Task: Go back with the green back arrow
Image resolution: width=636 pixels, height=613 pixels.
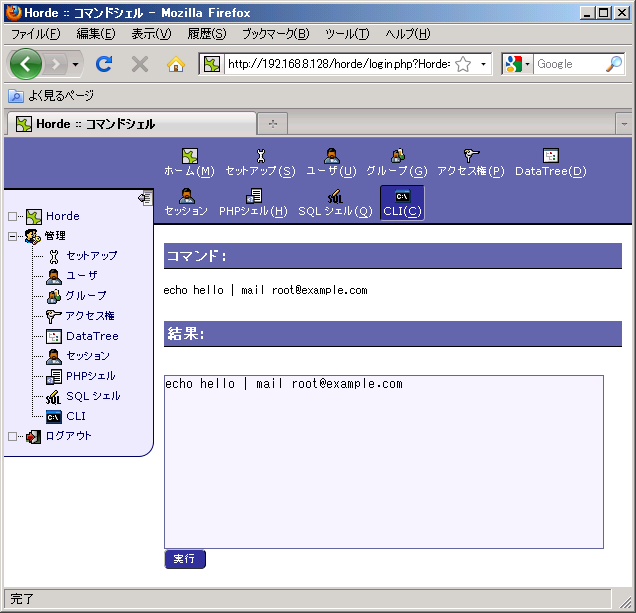Action: (x=26, y=64)
